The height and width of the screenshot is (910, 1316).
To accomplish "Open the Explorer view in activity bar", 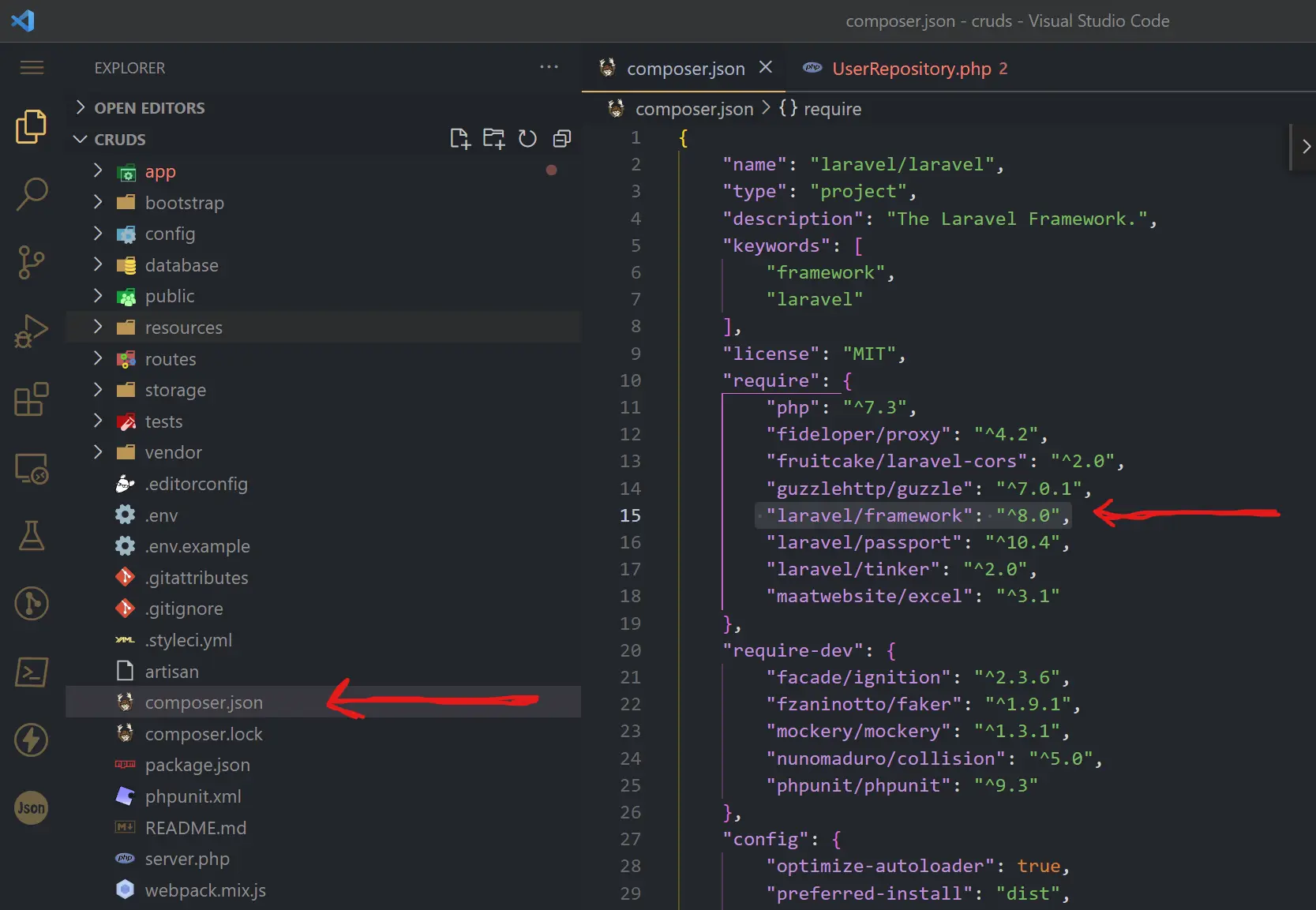I will tap(32, 127).
